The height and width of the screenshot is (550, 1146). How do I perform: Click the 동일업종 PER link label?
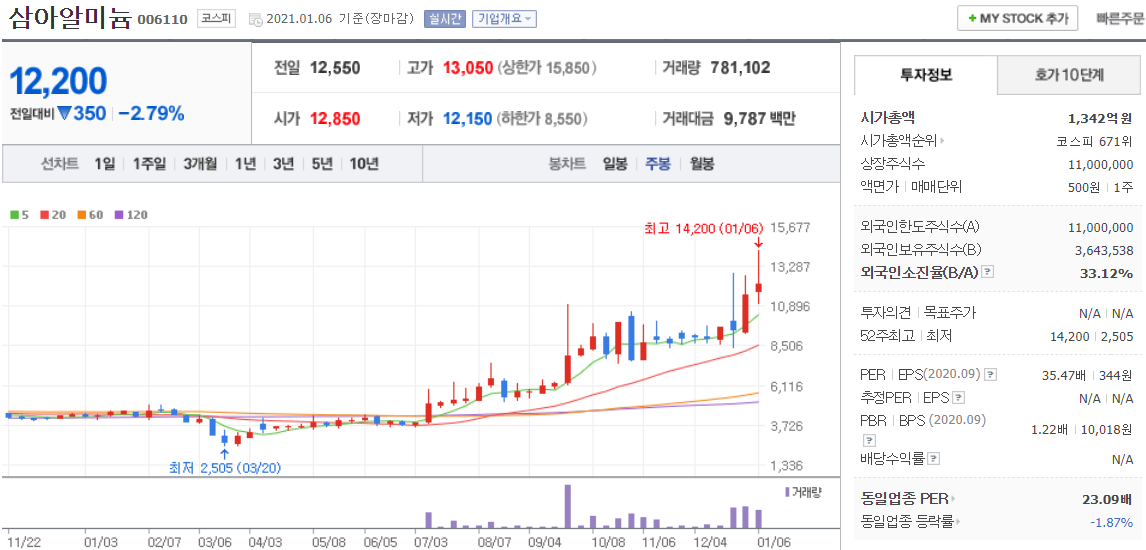(x=905, y=500)
